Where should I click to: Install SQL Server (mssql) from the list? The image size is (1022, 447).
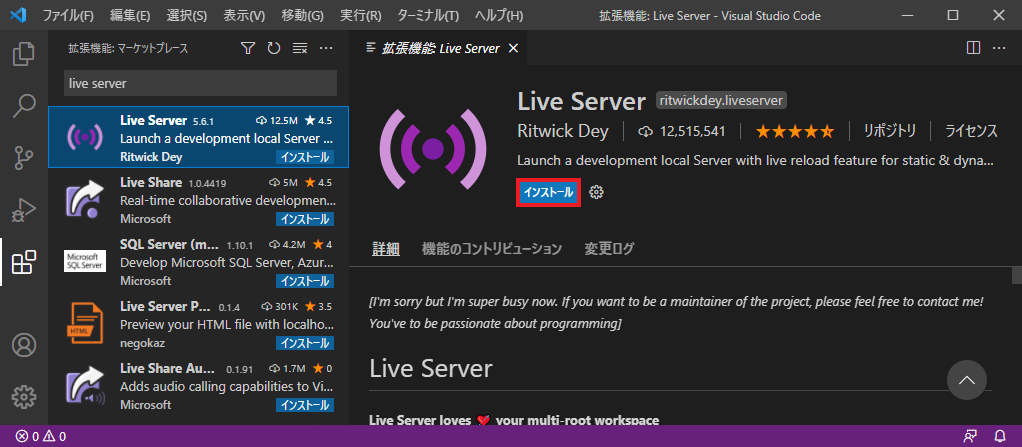point(305,281)
